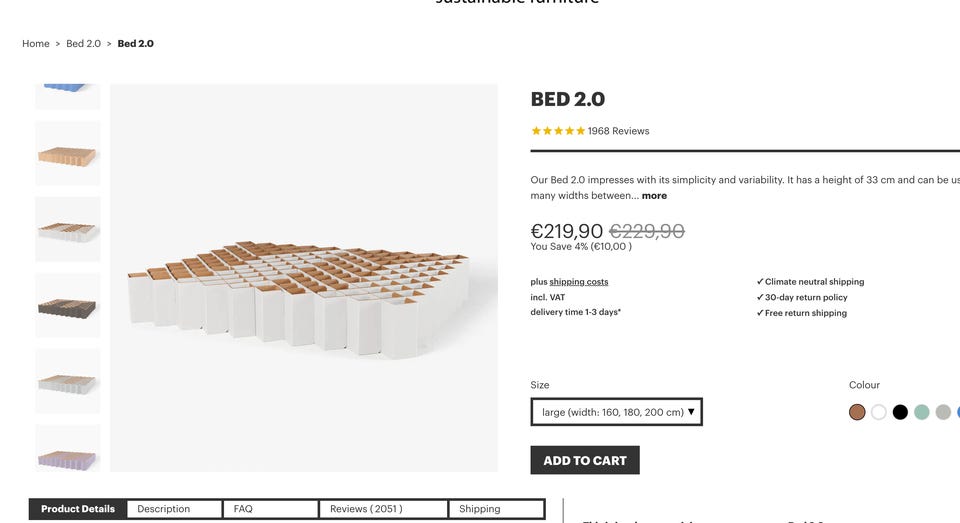Choose the white colour option
This screenshot has height=523, width=960.
pos(879,412)
